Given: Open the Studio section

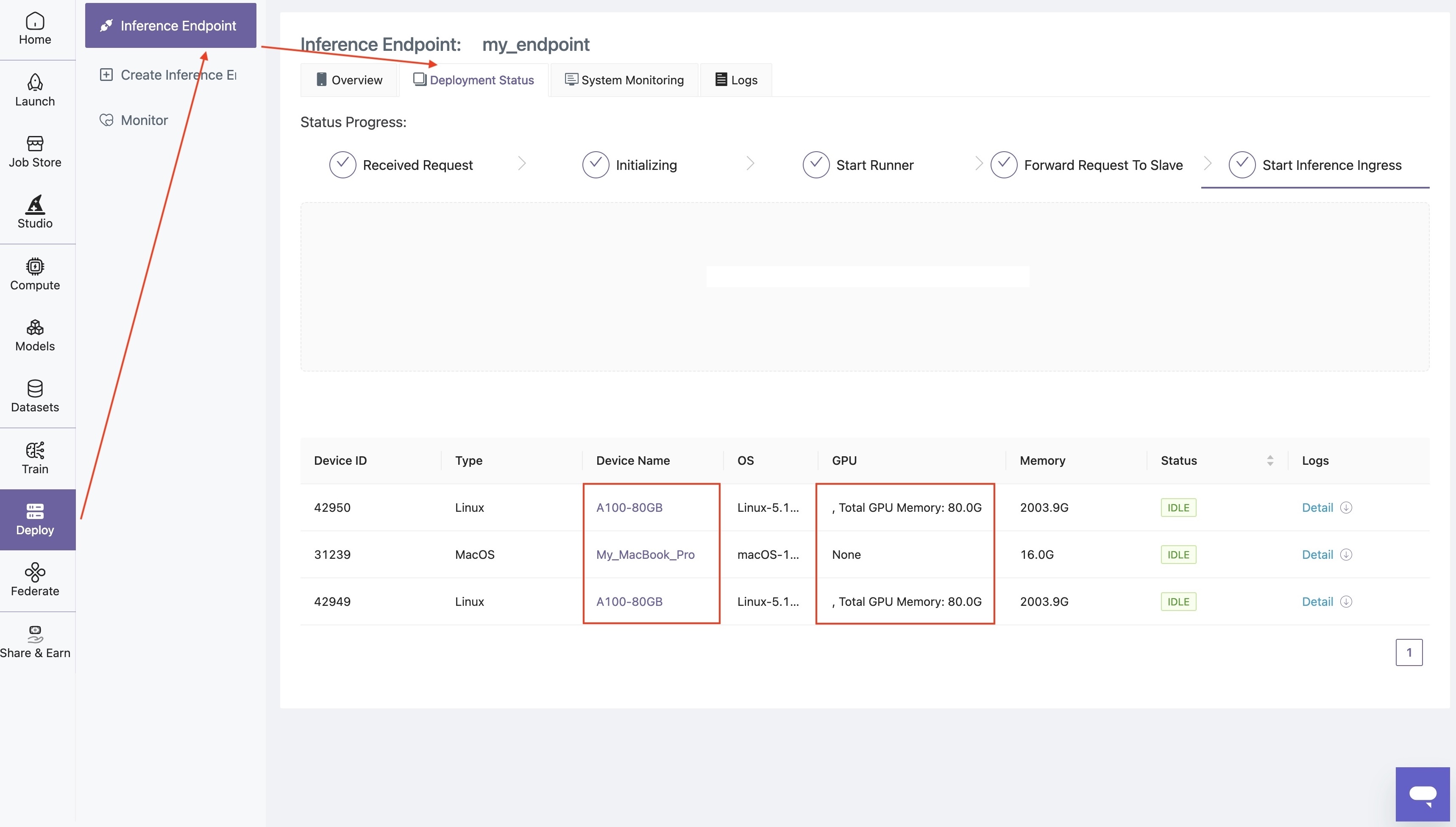Looking at the screenshot, I should (35, 212).
